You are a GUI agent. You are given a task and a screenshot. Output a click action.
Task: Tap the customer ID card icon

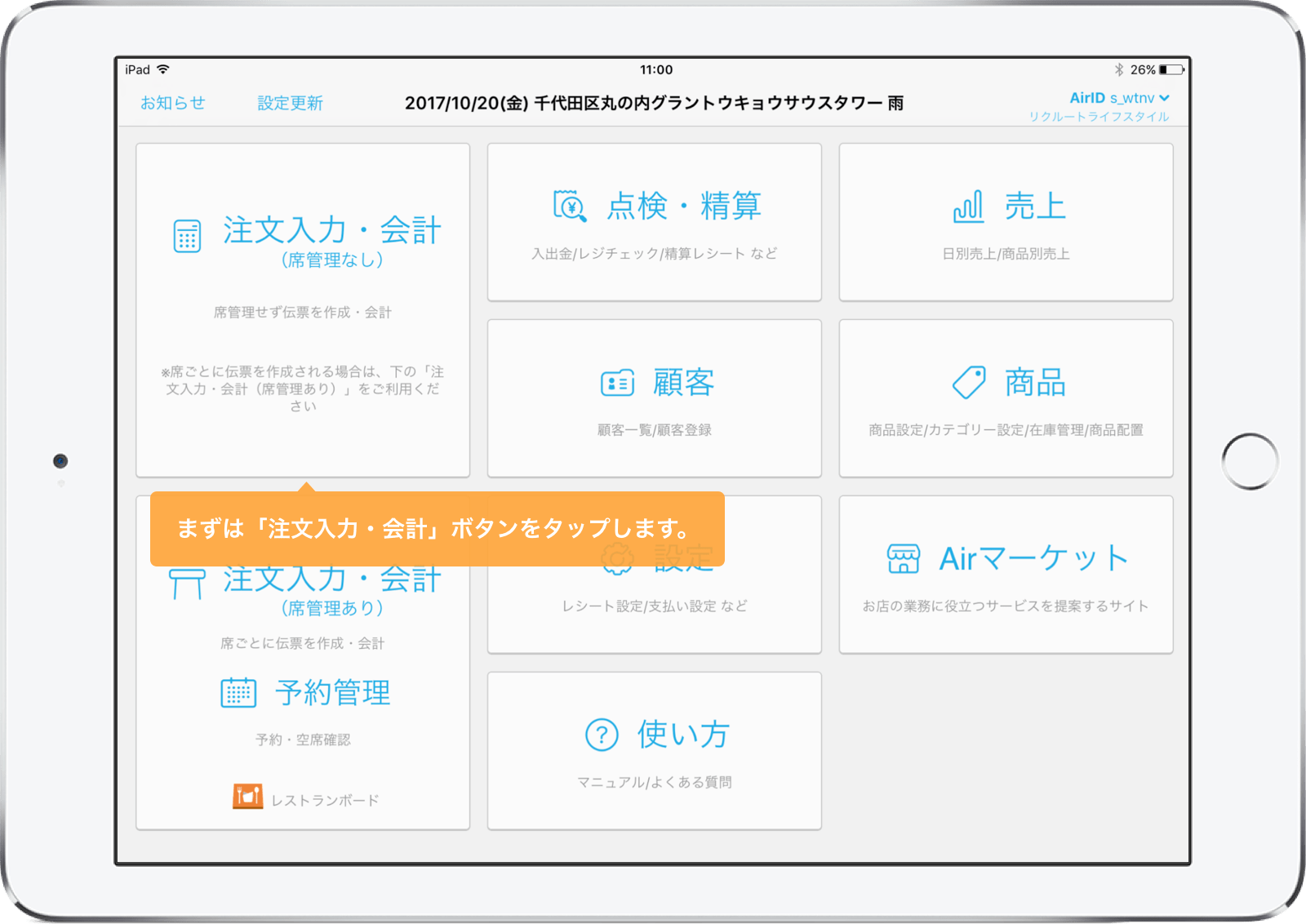coord(617,383)
